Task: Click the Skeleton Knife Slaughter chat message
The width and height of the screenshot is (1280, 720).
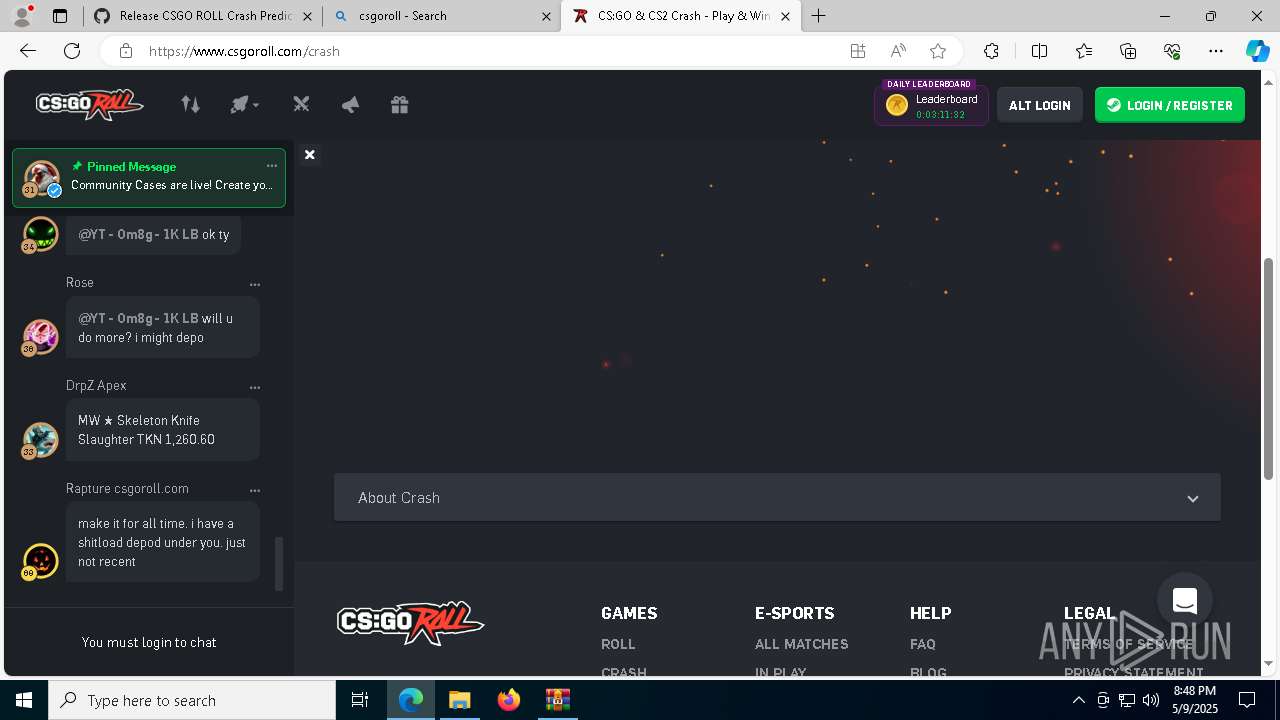Action: (x=163, y=430)
